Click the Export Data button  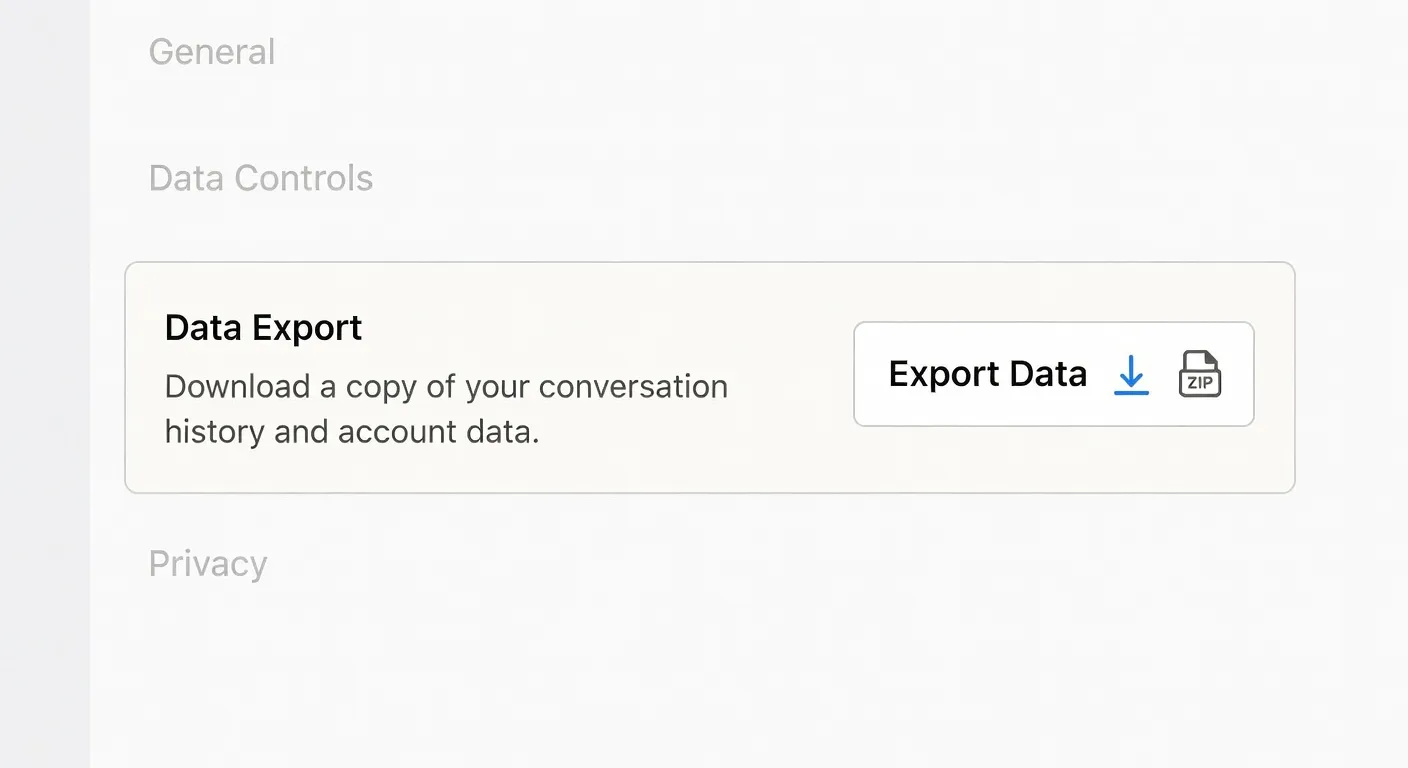(1053, 374)
